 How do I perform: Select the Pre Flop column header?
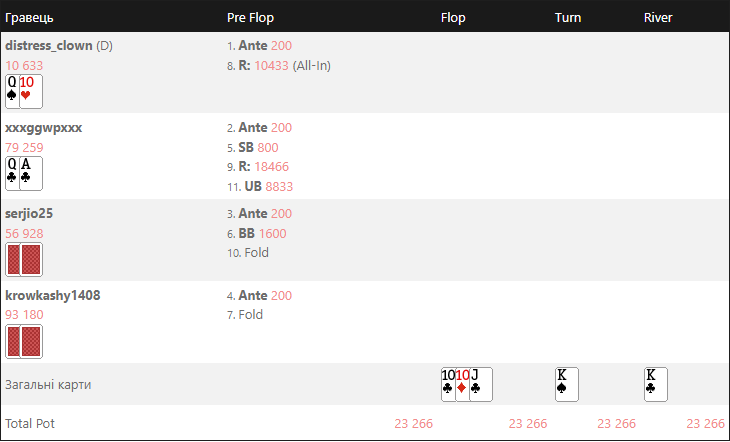point(250,18)
